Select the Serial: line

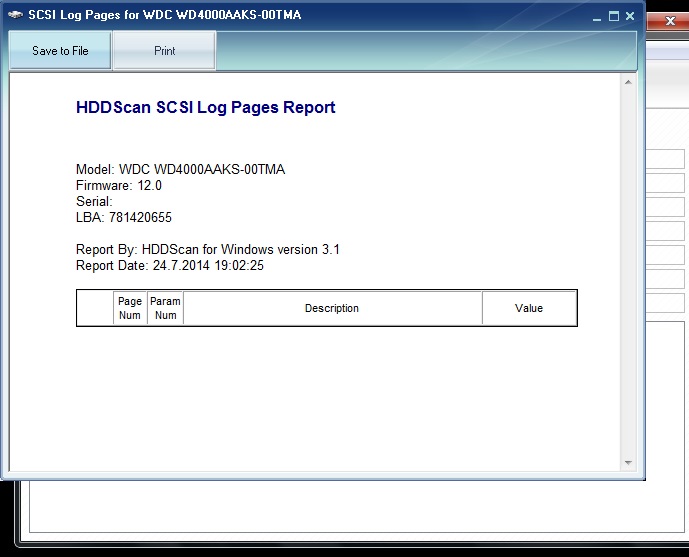[x=94, y=202]
